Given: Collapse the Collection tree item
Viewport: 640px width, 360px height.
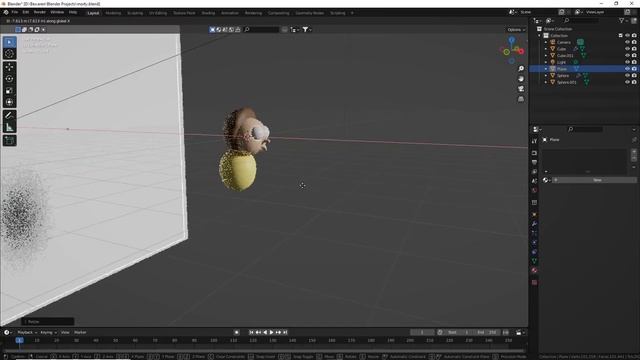Looking at the screenshot, I should (x=540, y=36).
